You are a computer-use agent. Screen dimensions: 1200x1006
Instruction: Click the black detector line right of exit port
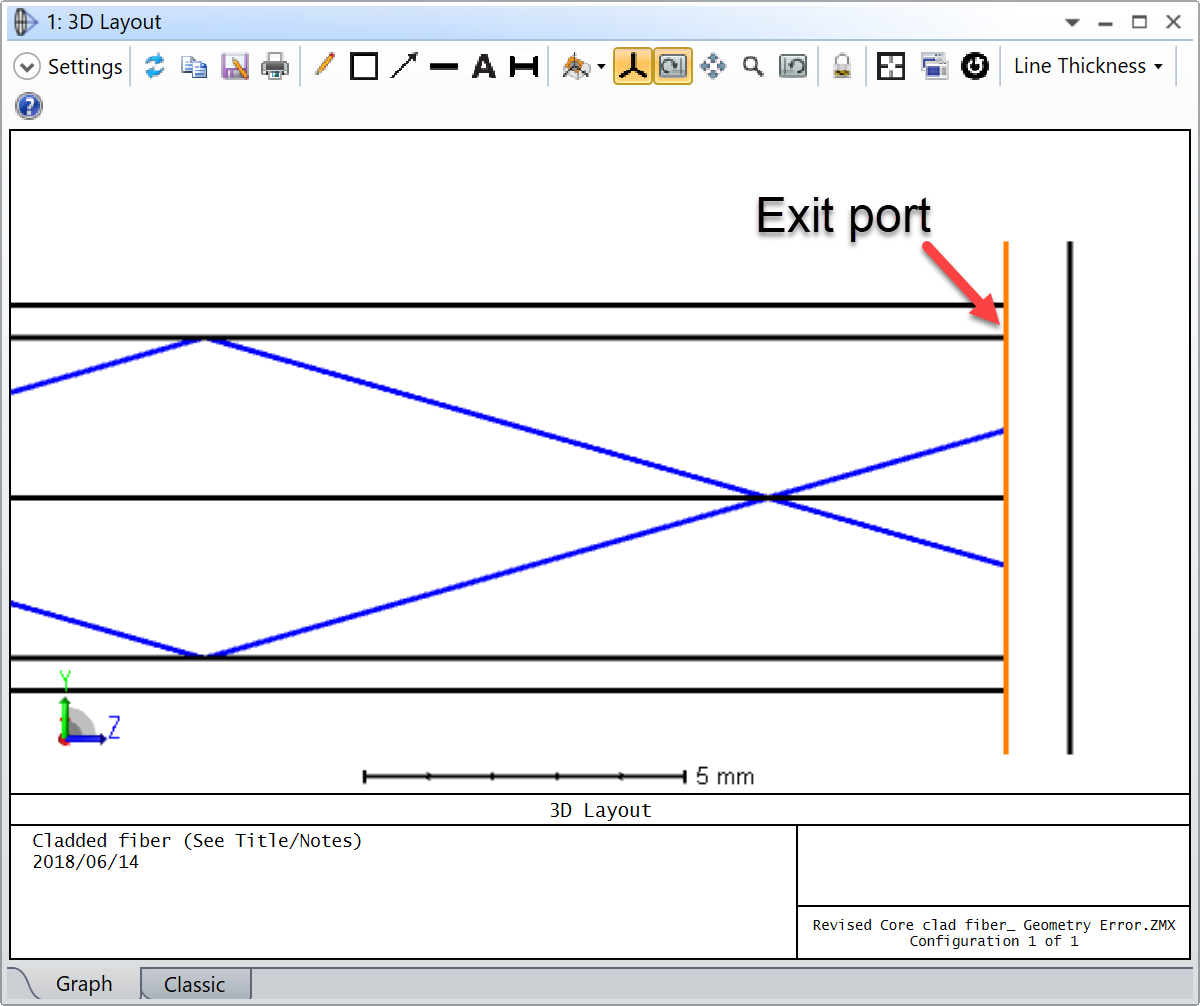click(1070, 497)
